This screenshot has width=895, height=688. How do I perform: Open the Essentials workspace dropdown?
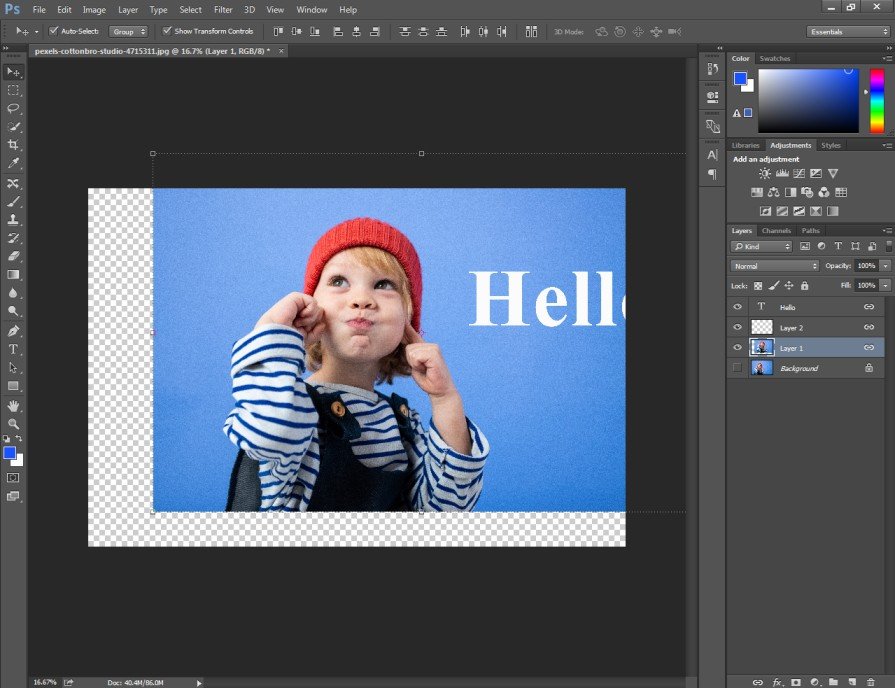click(x=848, y=31)
